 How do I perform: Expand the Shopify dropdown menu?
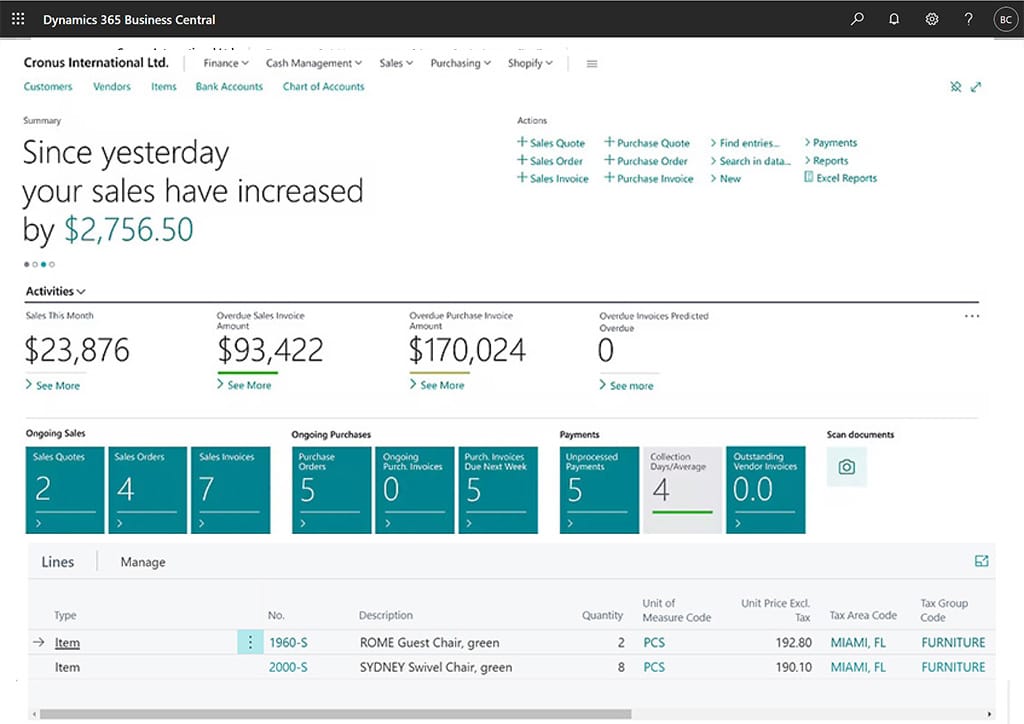[530, 63]
